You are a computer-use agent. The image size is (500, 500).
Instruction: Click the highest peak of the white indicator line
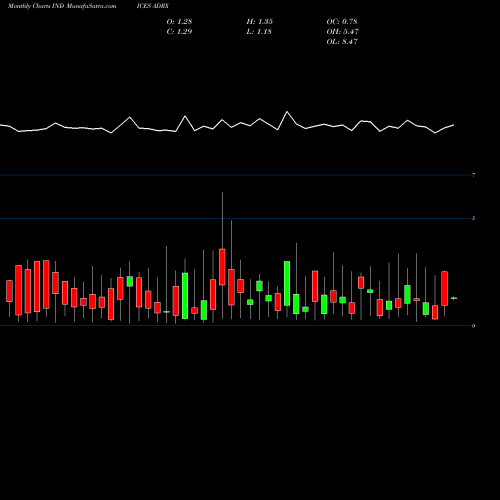point(287,112)
